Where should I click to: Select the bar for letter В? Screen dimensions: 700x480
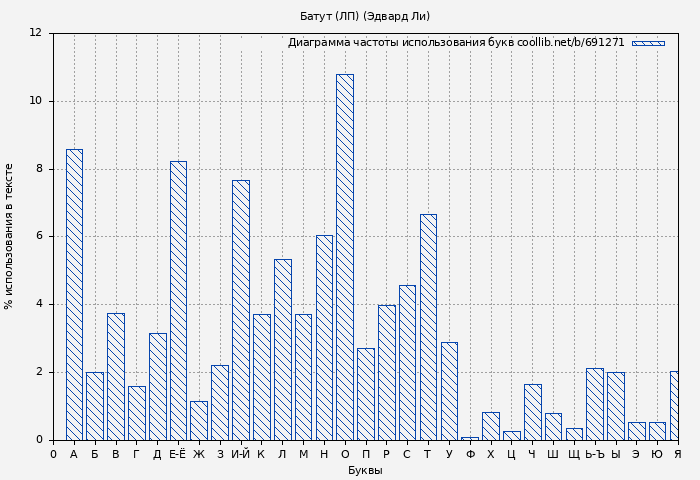116,376
